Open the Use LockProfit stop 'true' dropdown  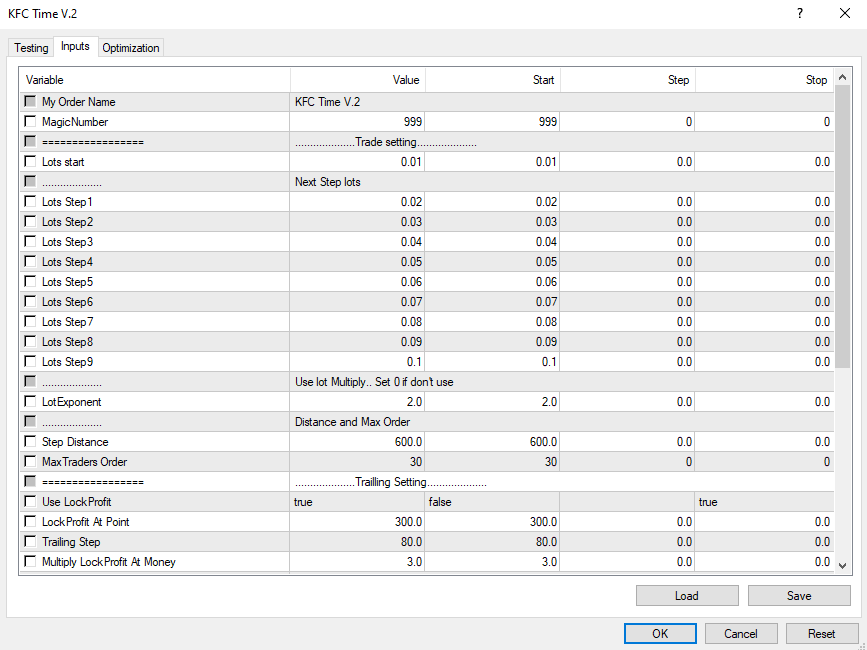pyautogui.click(x=764, y=502)
